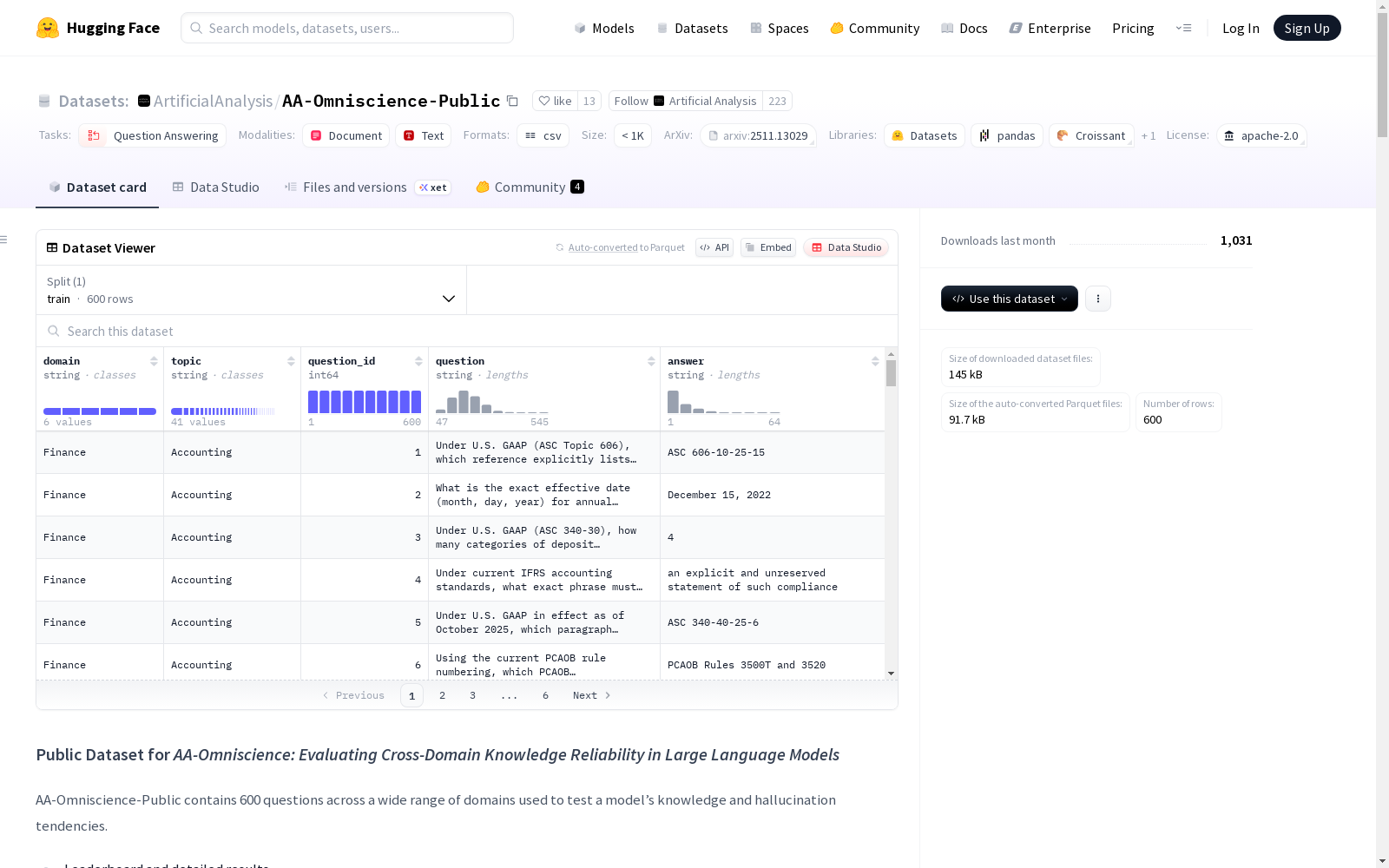Follow Artificial Analysis
The height and width of the screenshot is (868, 1389).
point(685,101)
